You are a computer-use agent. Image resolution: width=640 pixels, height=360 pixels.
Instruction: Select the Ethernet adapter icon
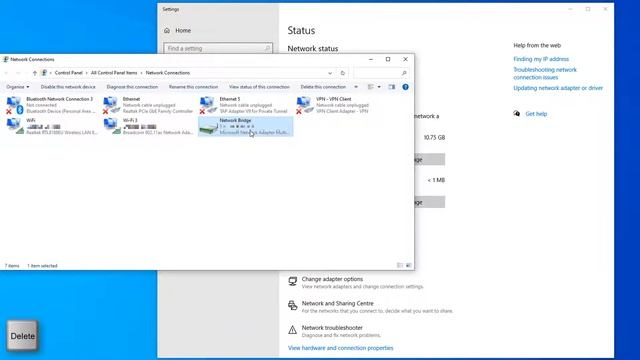[x=111, y=105]
